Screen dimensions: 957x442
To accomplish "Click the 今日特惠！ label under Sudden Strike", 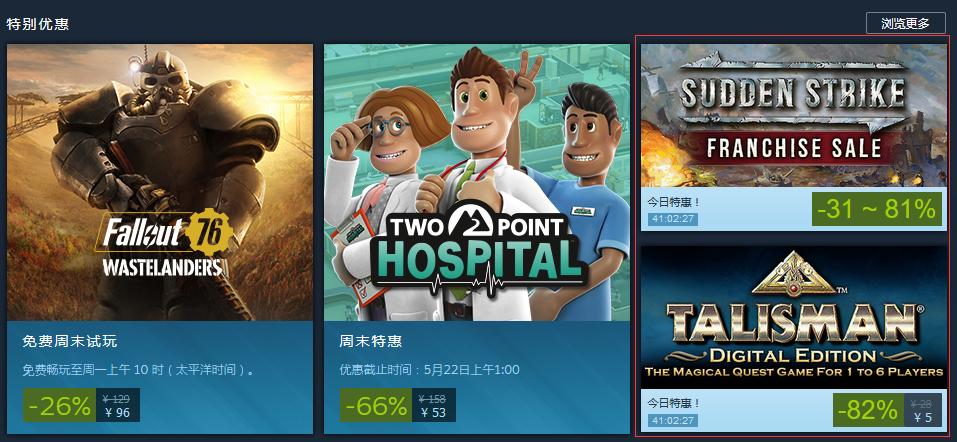I will [674, 202].
